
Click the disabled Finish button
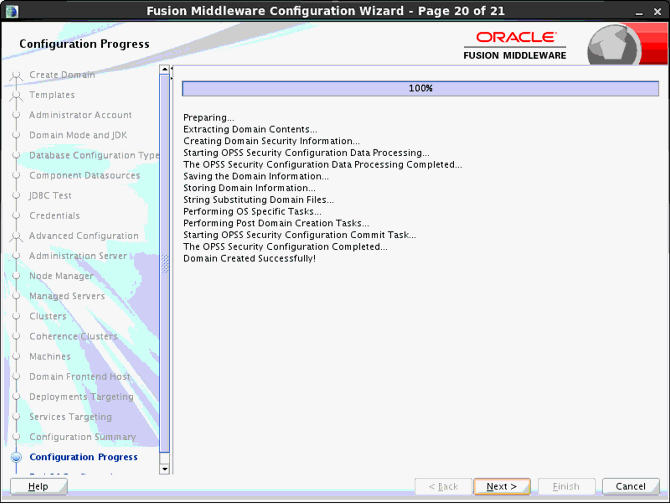(566, 486)
